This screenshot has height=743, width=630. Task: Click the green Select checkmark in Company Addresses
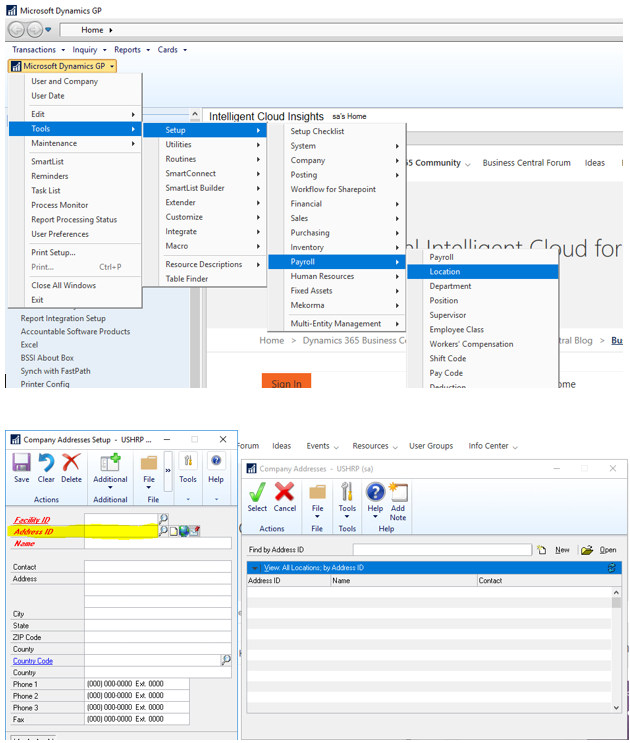[257, 492]
